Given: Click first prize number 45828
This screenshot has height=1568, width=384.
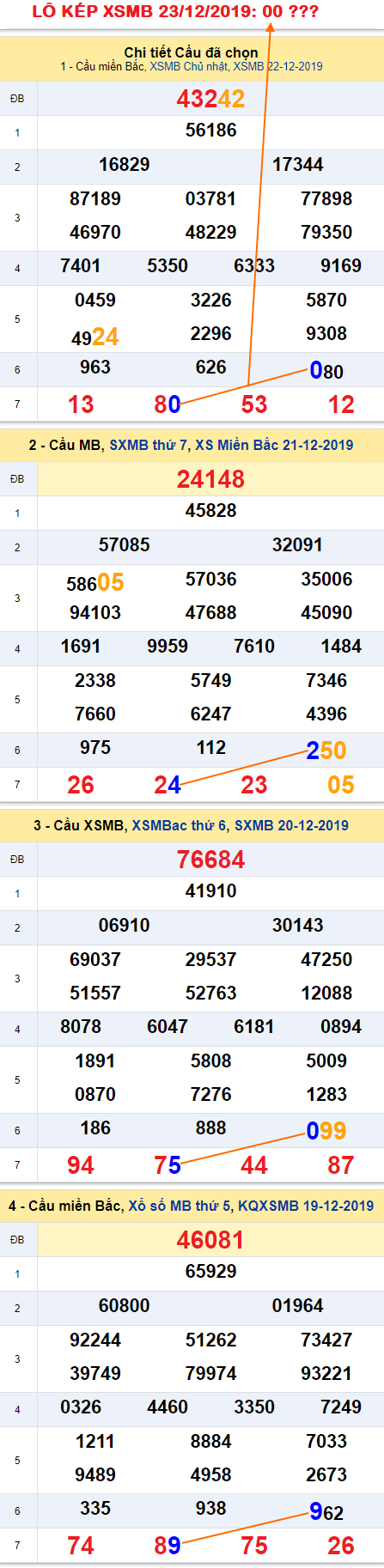Looking at the screenshot, I should tap(211, 511).
